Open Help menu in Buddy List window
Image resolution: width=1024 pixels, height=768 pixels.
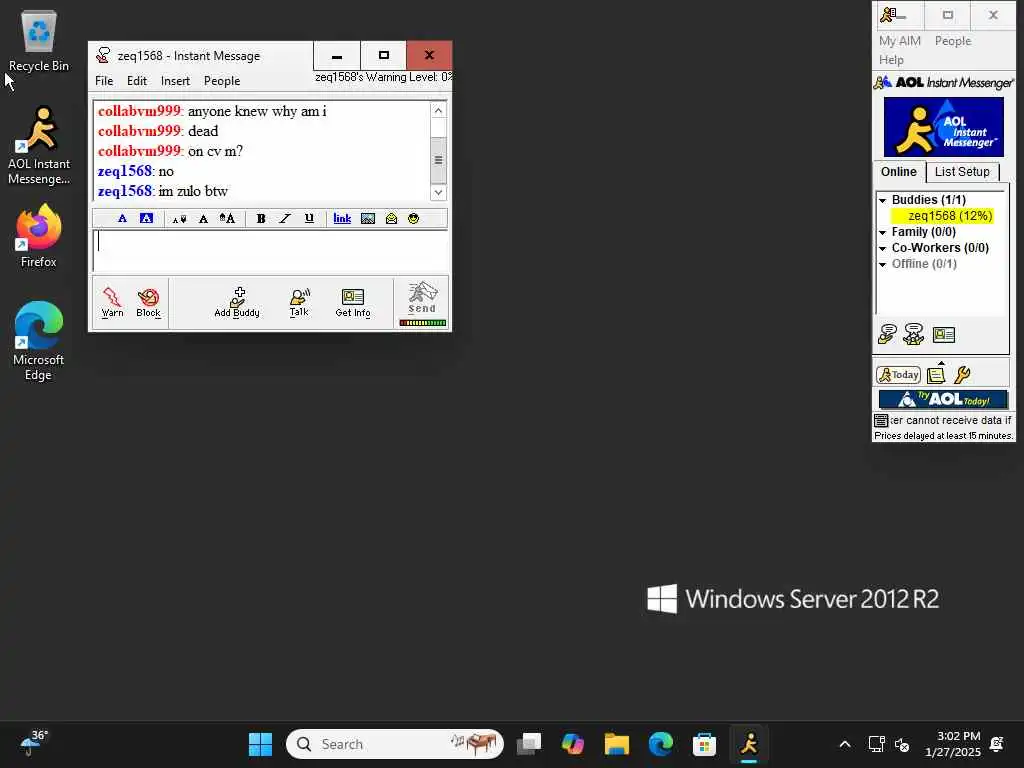click(891, 59)
